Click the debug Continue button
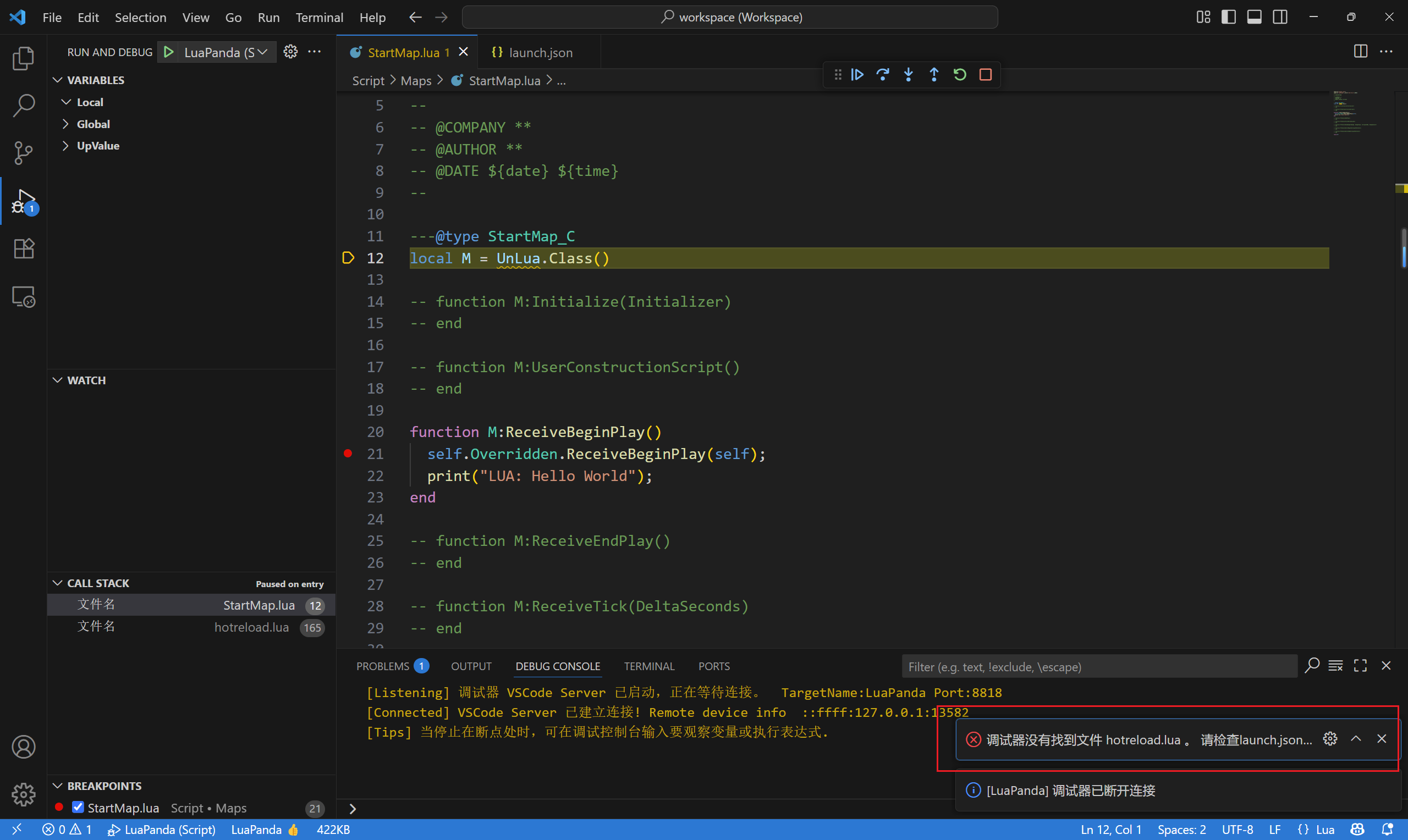Screen dimensions: 1408x840 point(856,75)
